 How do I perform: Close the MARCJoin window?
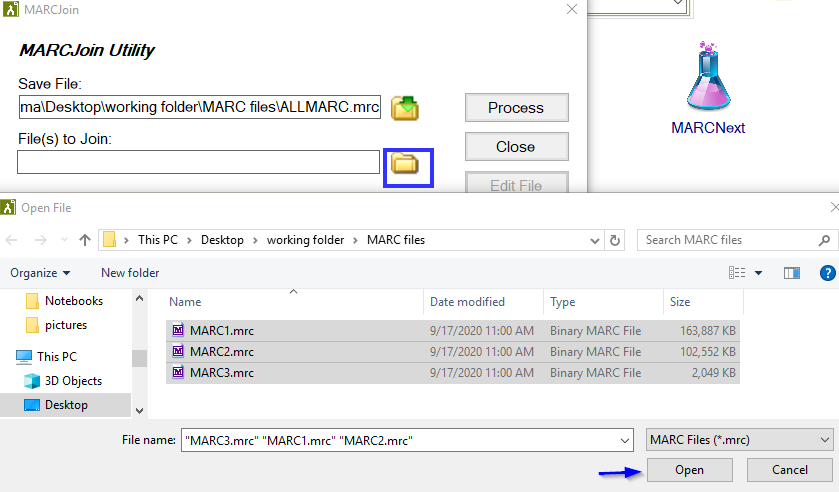pos(571,9)
